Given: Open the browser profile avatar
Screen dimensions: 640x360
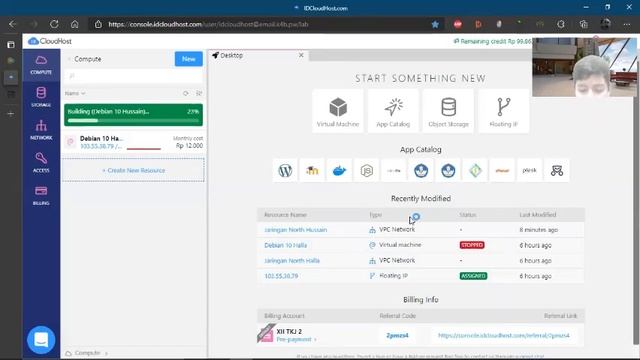Looking at the screenshot, I should 605,24.
